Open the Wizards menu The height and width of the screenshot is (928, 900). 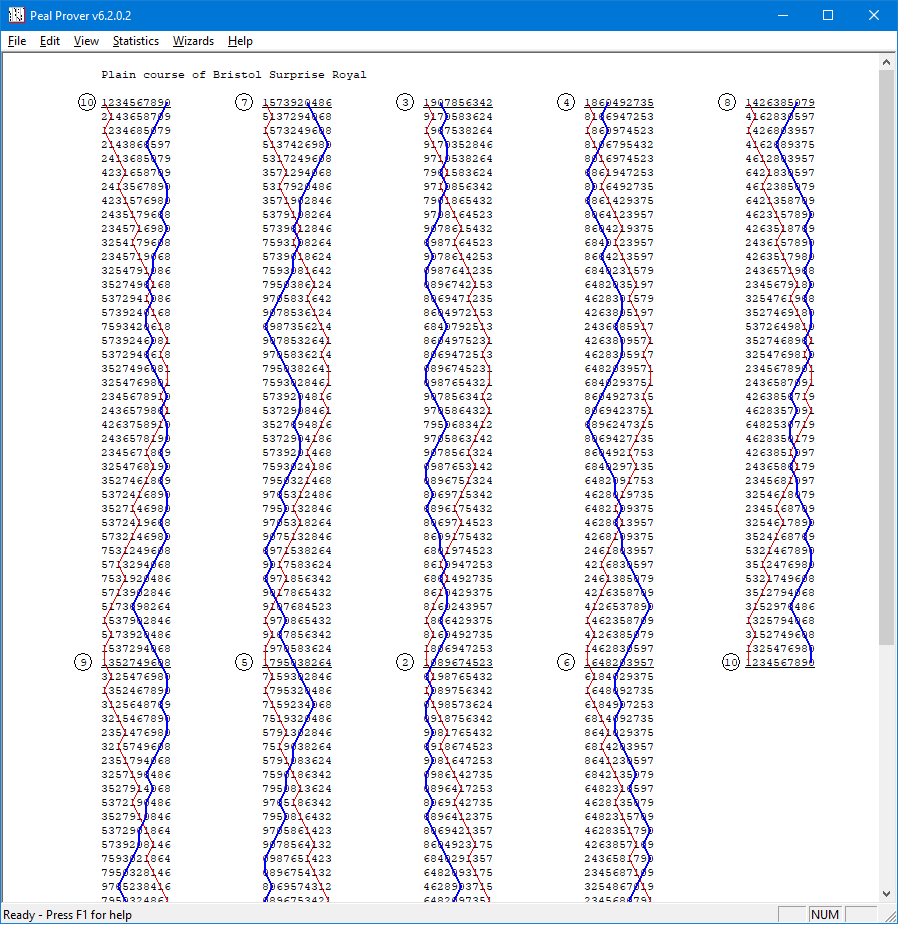tap(193, 41)
